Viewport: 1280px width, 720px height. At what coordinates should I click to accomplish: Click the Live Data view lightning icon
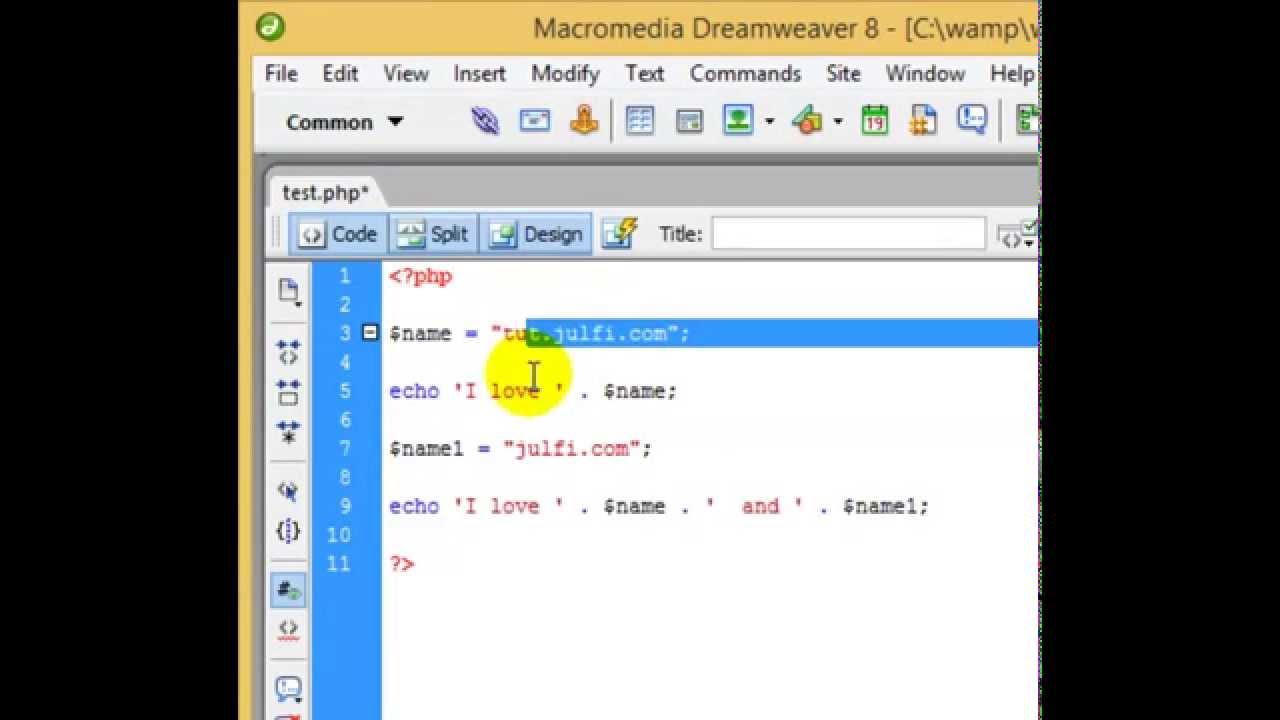click(x=620, y=234)
